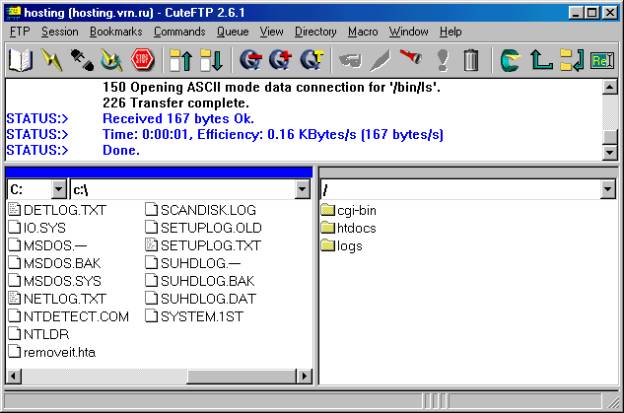Click the Quick Connect lightning icon

pyautogui.click(x=51, y=60)
